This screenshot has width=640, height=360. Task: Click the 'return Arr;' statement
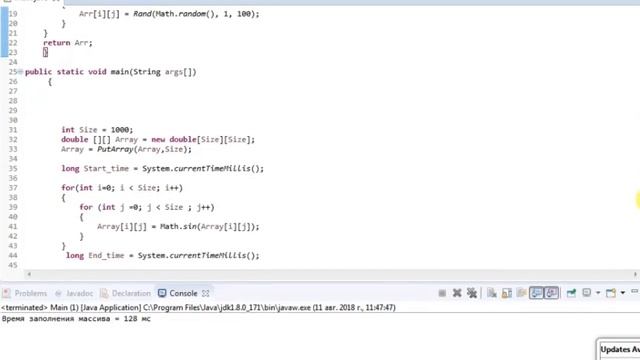point(68,43)
